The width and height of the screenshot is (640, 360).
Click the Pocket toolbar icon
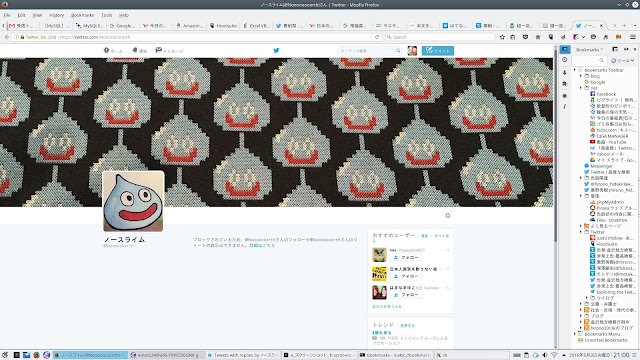click(525, 37)
